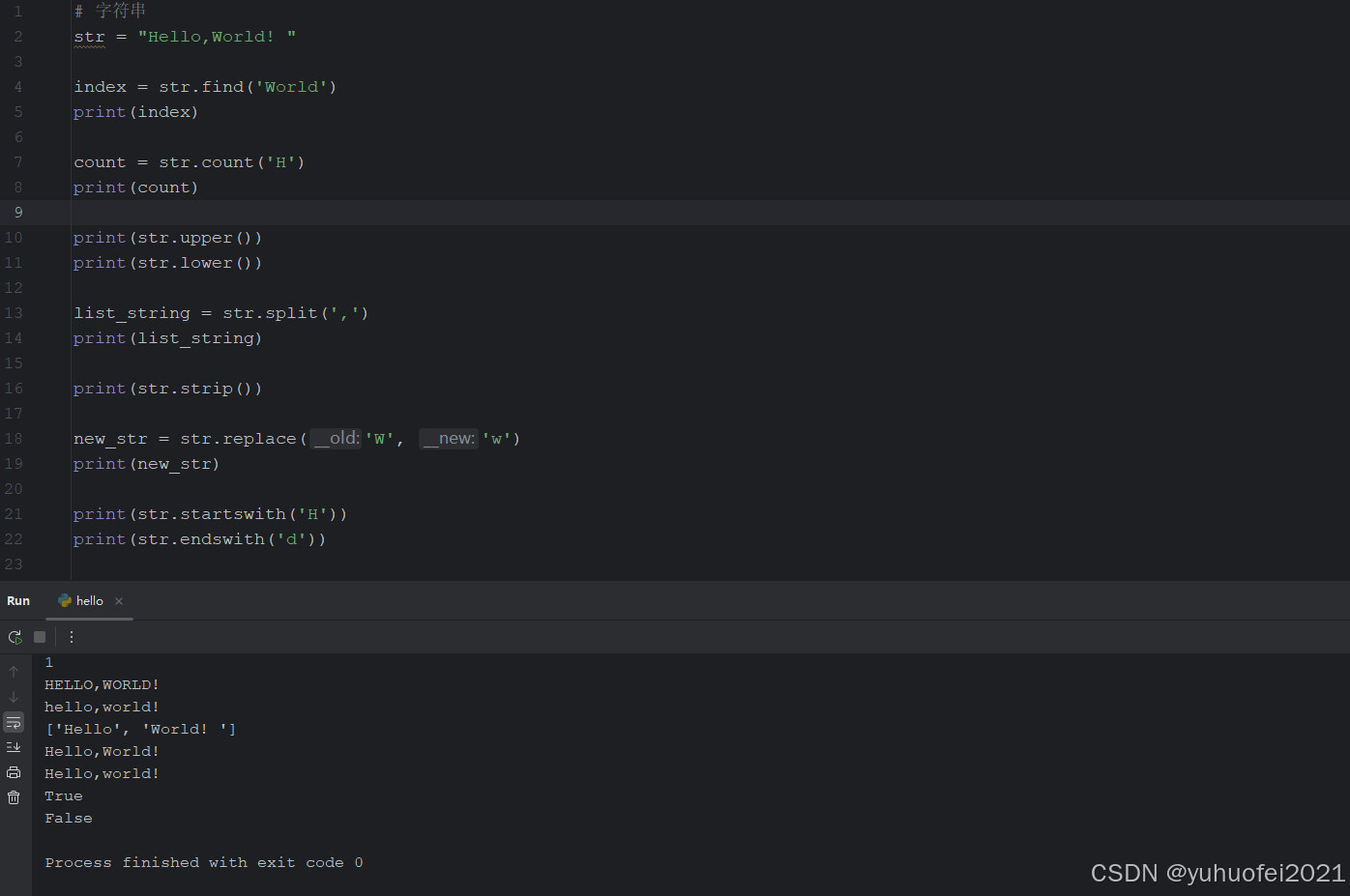This screenshot has width=1350, height=896.
Task: Click the print(count) statement
Action: click(x=136, y=188)
